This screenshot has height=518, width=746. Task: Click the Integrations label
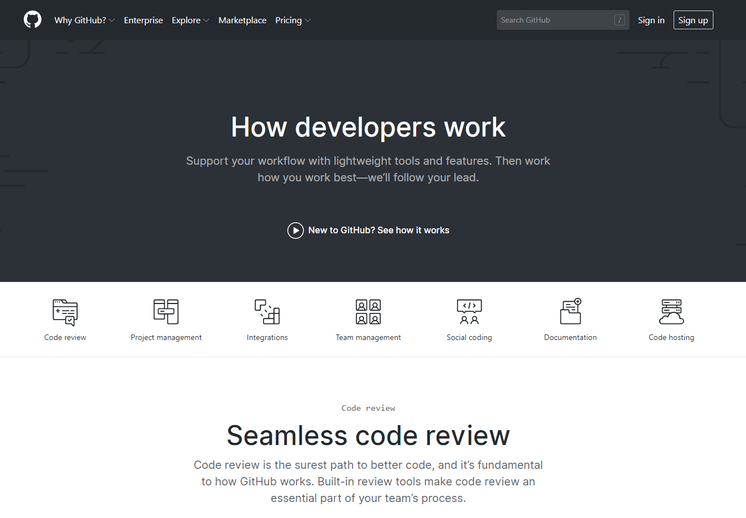267,337
